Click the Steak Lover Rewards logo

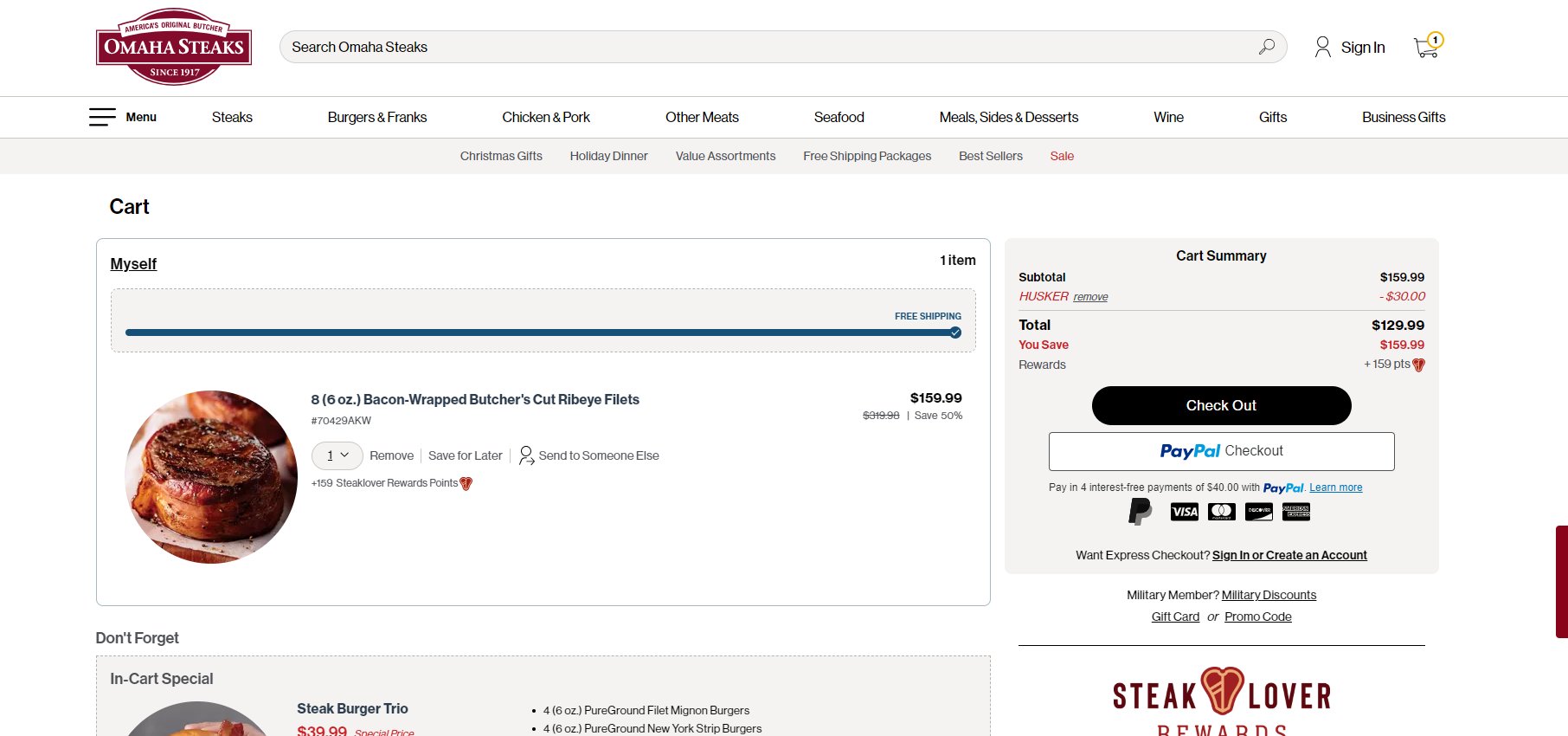click(x=1222, y=701)
